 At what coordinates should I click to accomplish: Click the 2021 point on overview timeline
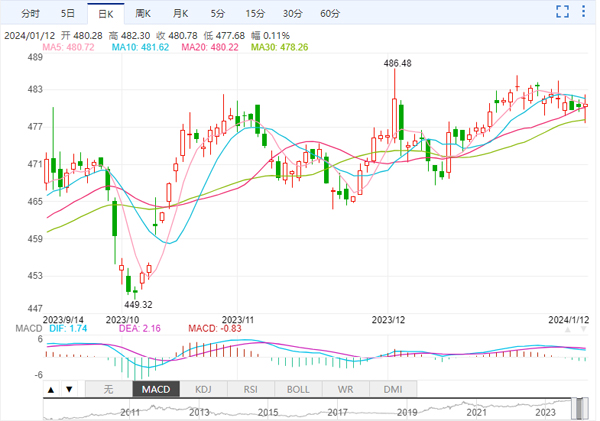[x=476, y=412]
